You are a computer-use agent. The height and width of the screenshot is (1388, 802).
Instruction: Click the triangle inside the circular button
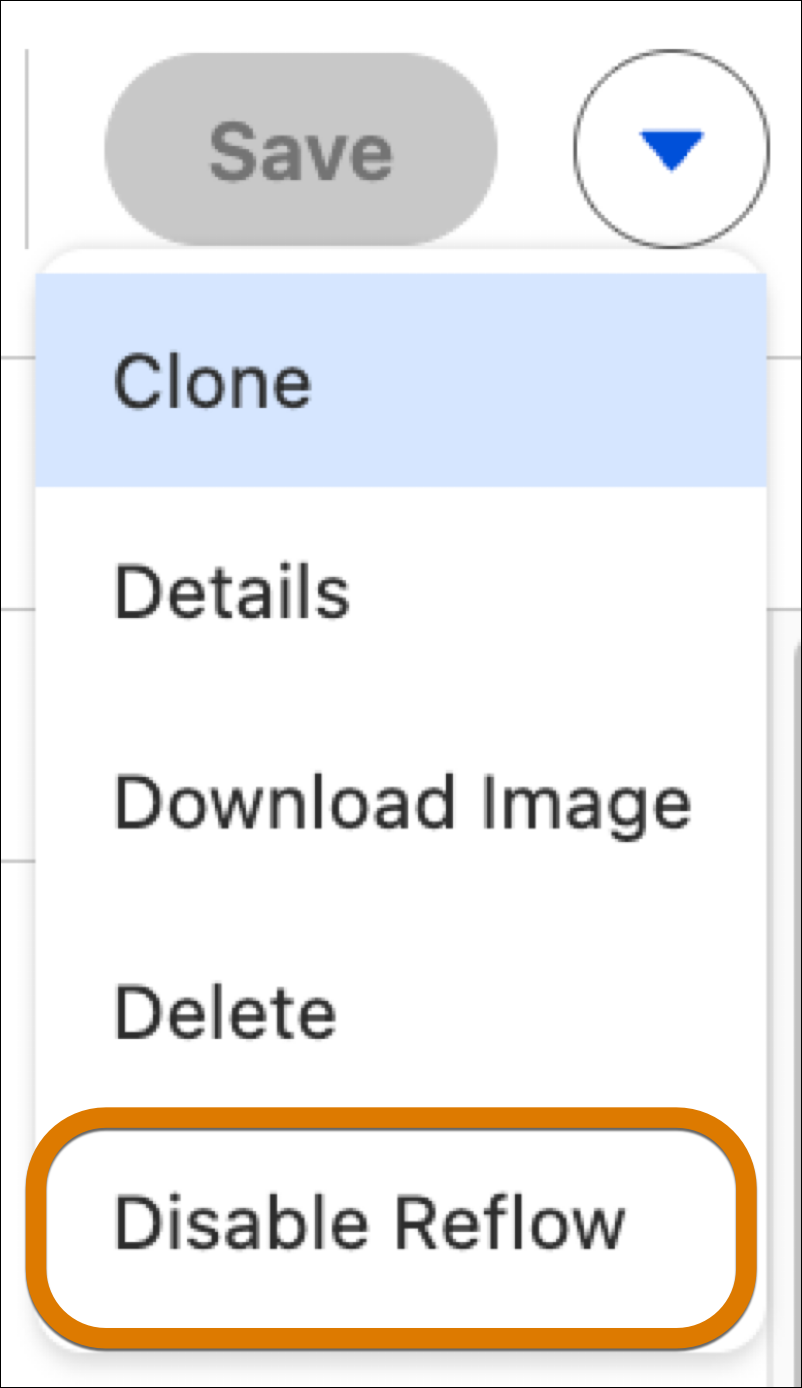pos(673,150)
